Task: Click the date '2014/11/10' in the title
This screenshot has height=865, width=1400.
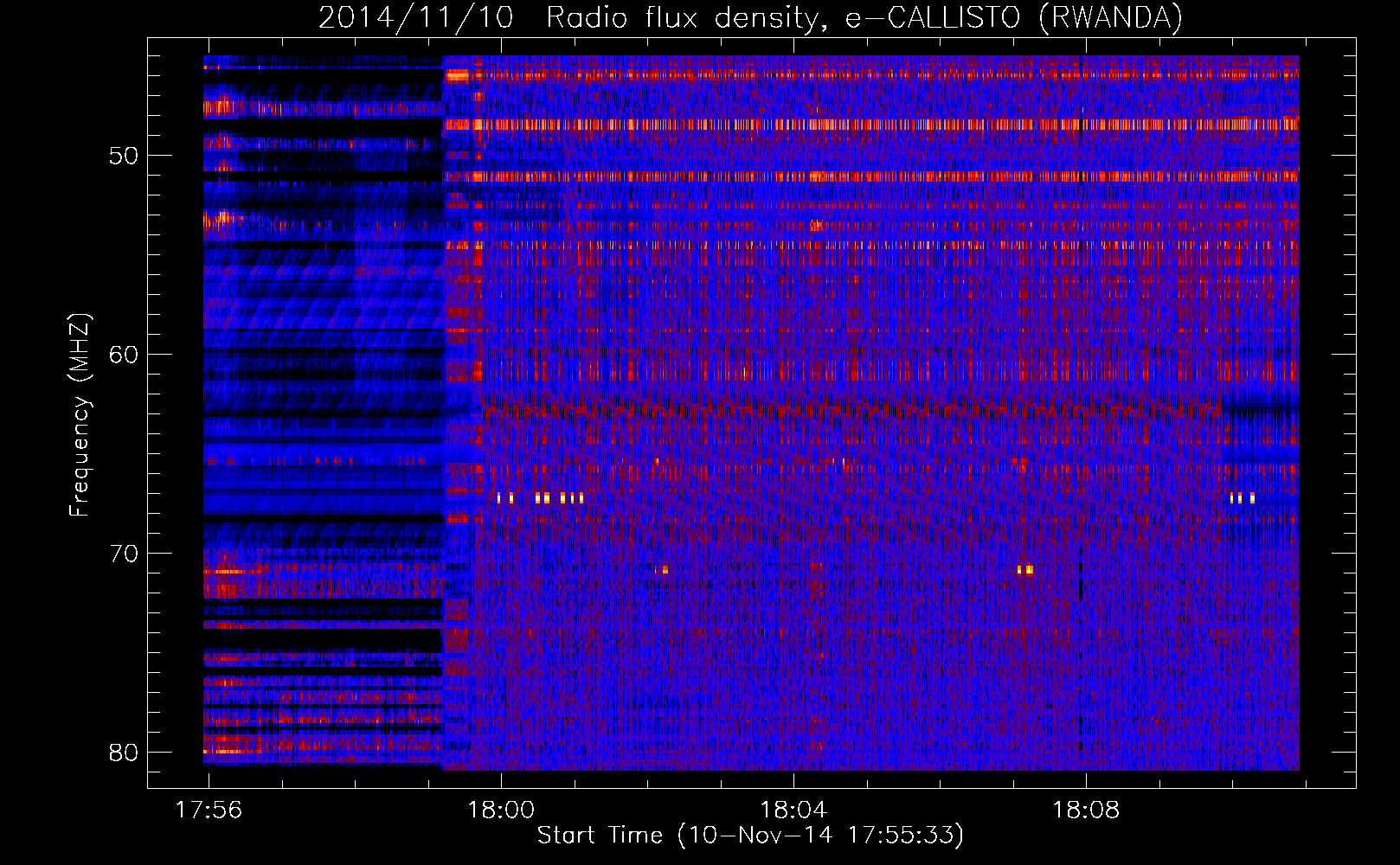Action: pos(416,17)
